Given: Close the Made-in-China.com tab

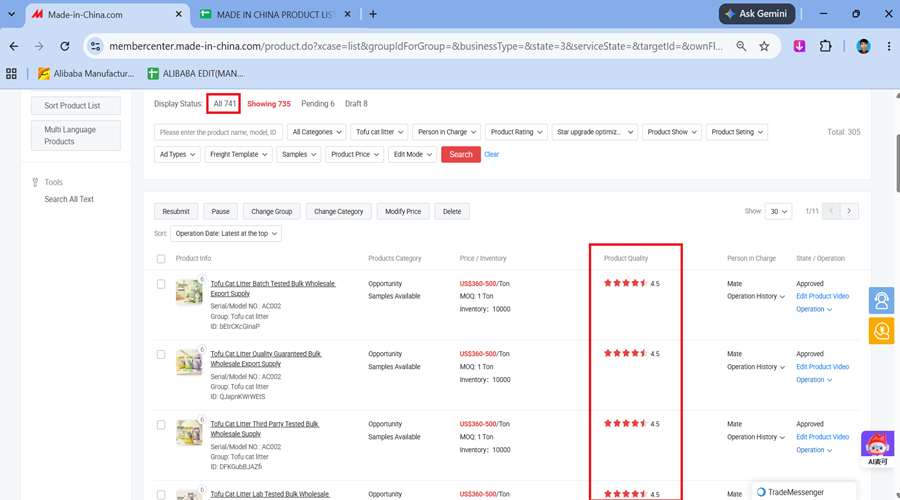Looking at the screenshot, I should (x=179, y=14).
